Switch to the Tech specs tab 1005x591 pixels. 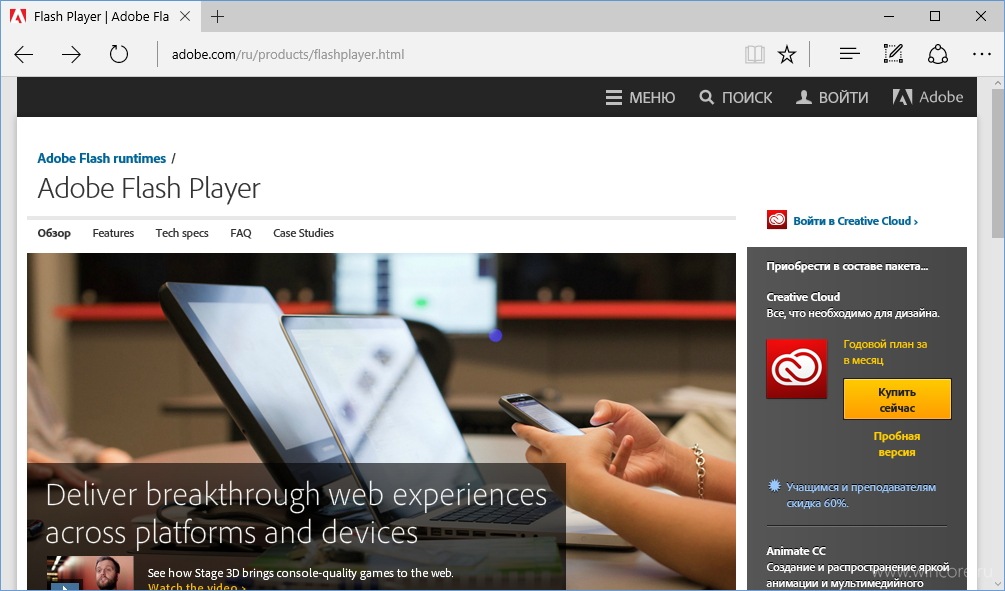click(182, 233)
